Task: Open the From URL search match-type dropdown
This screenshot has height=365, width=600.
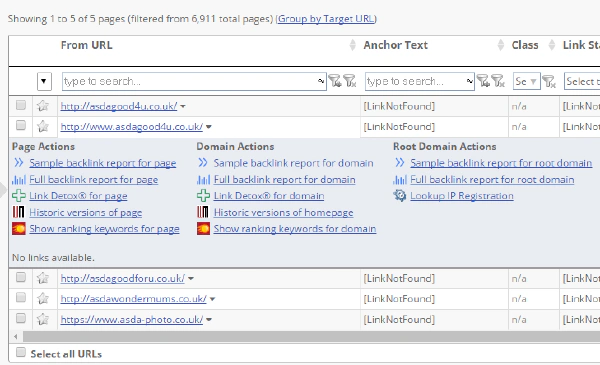Action: tap(321, 81)
